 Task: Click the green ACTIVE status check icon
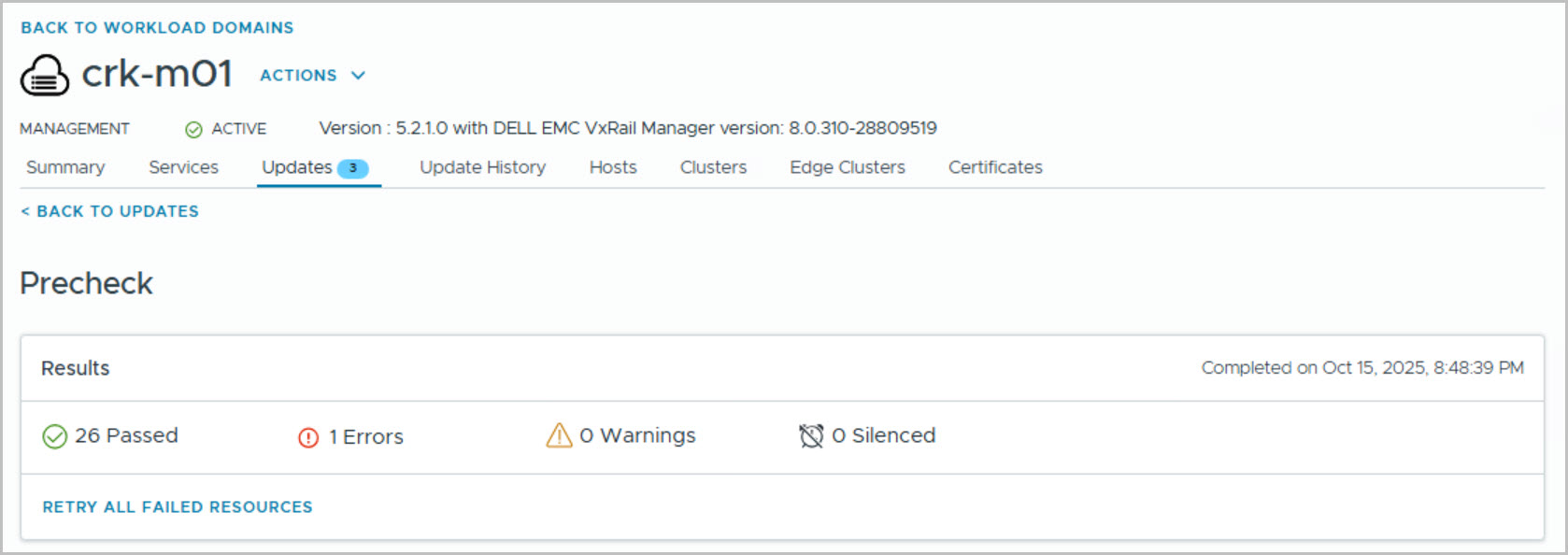193,130
